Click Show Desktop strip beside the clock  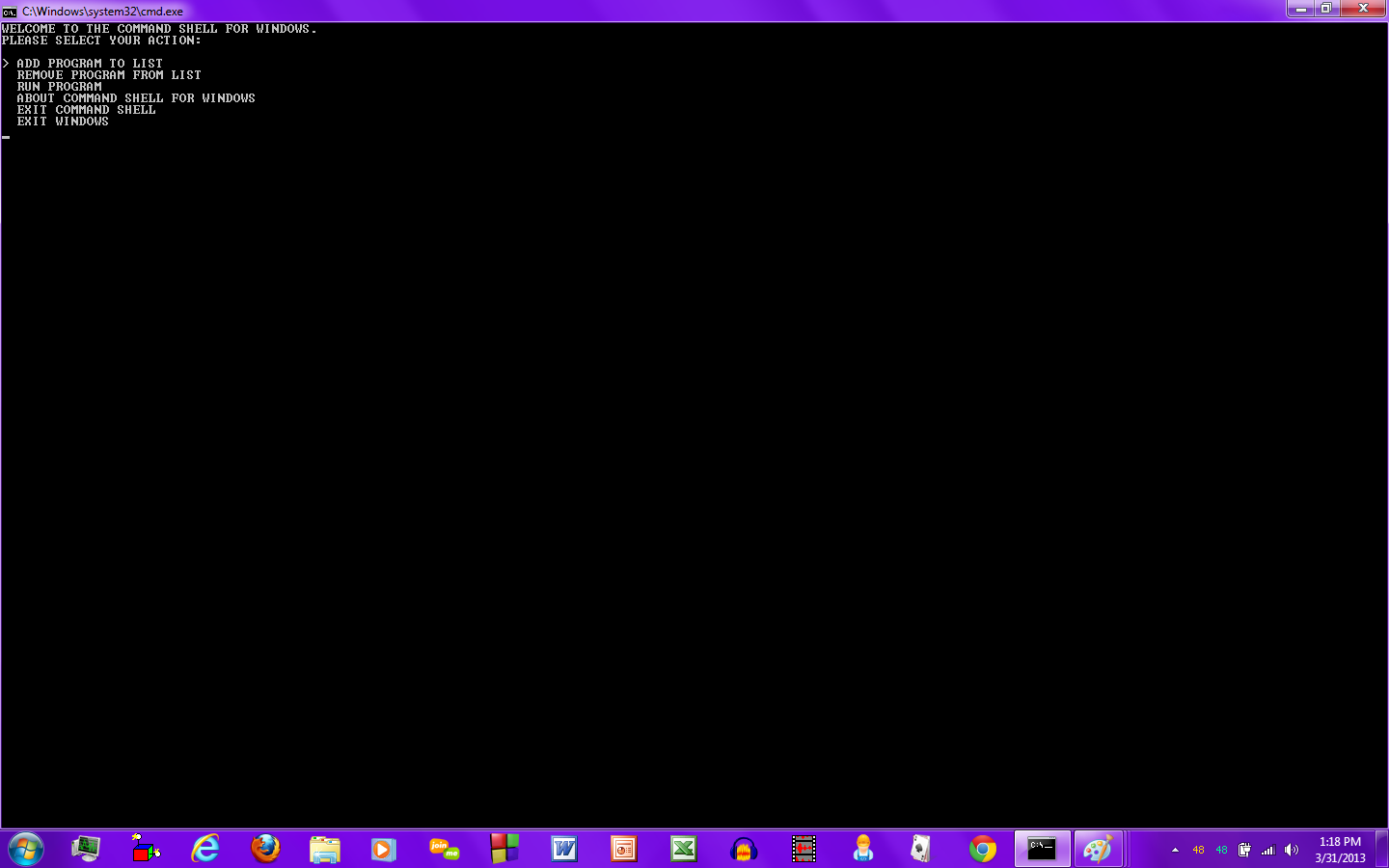1382,849
